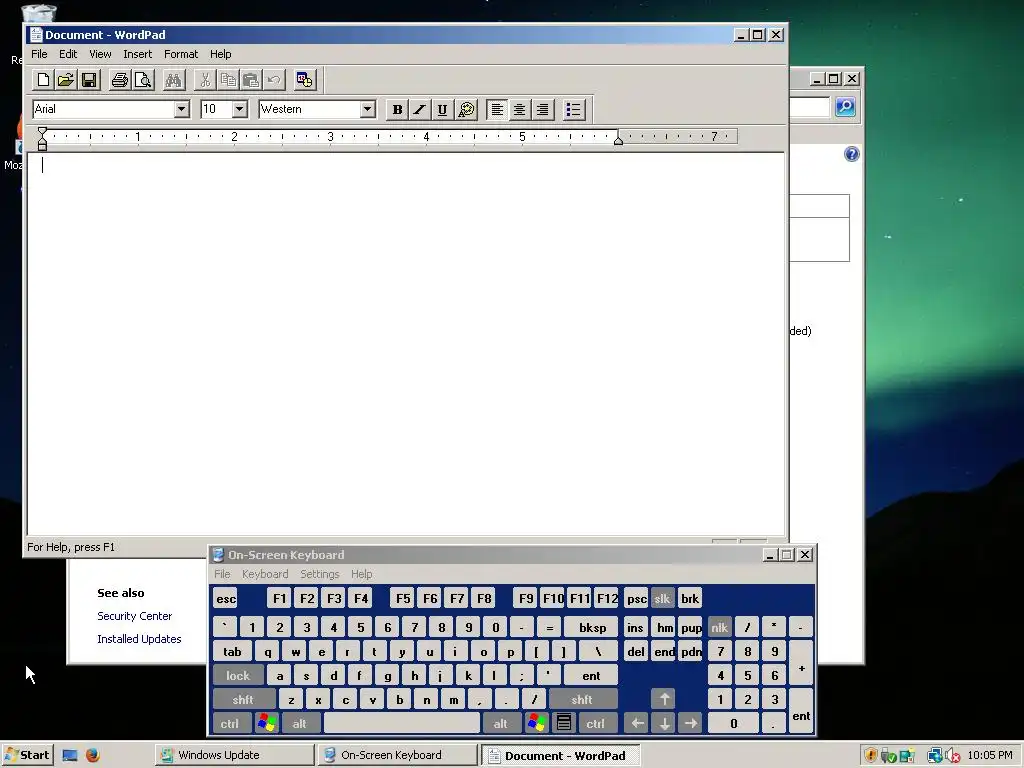Open On-Screen Keyboard Keyboard menu
The image size is (1024, 768).
point(265,574)
